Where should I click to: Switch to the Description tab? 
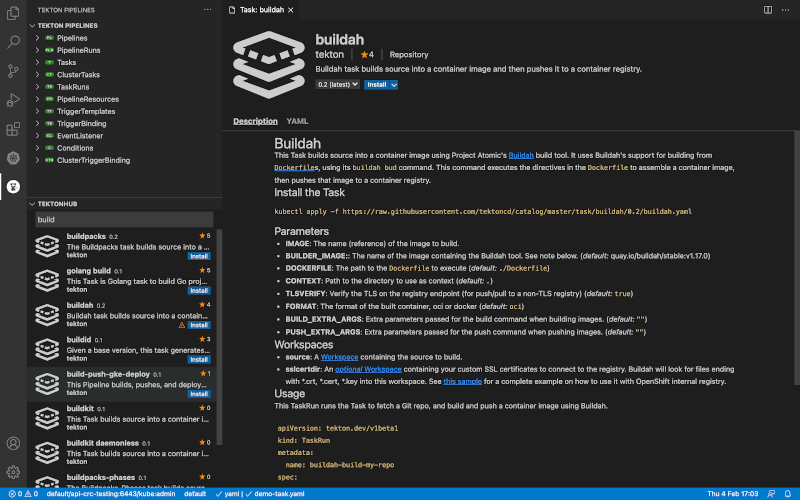pyautogui.click(x=255, y=121)
